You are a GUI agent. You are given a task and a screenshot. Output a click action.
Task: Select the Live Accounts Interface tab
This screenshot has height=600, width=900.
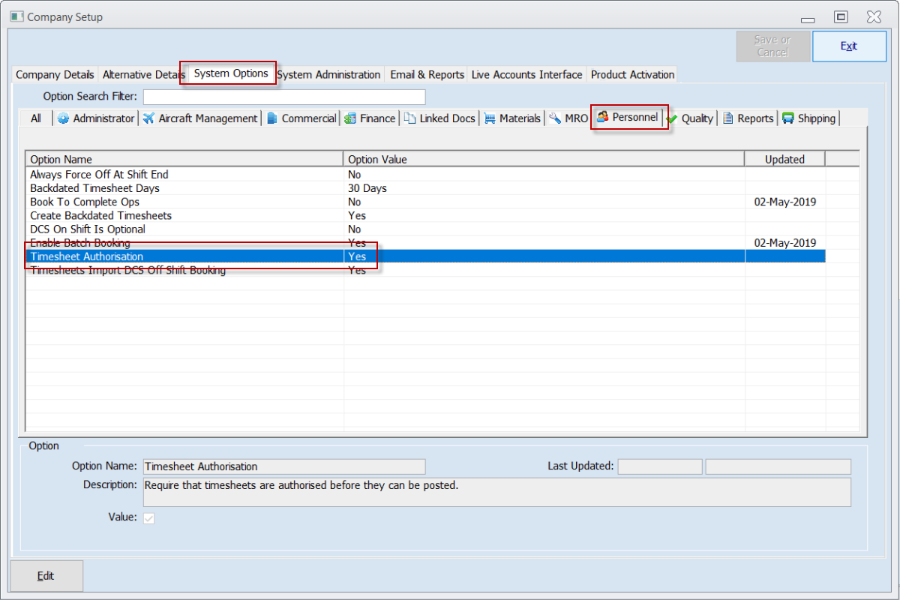coord(527,75)
